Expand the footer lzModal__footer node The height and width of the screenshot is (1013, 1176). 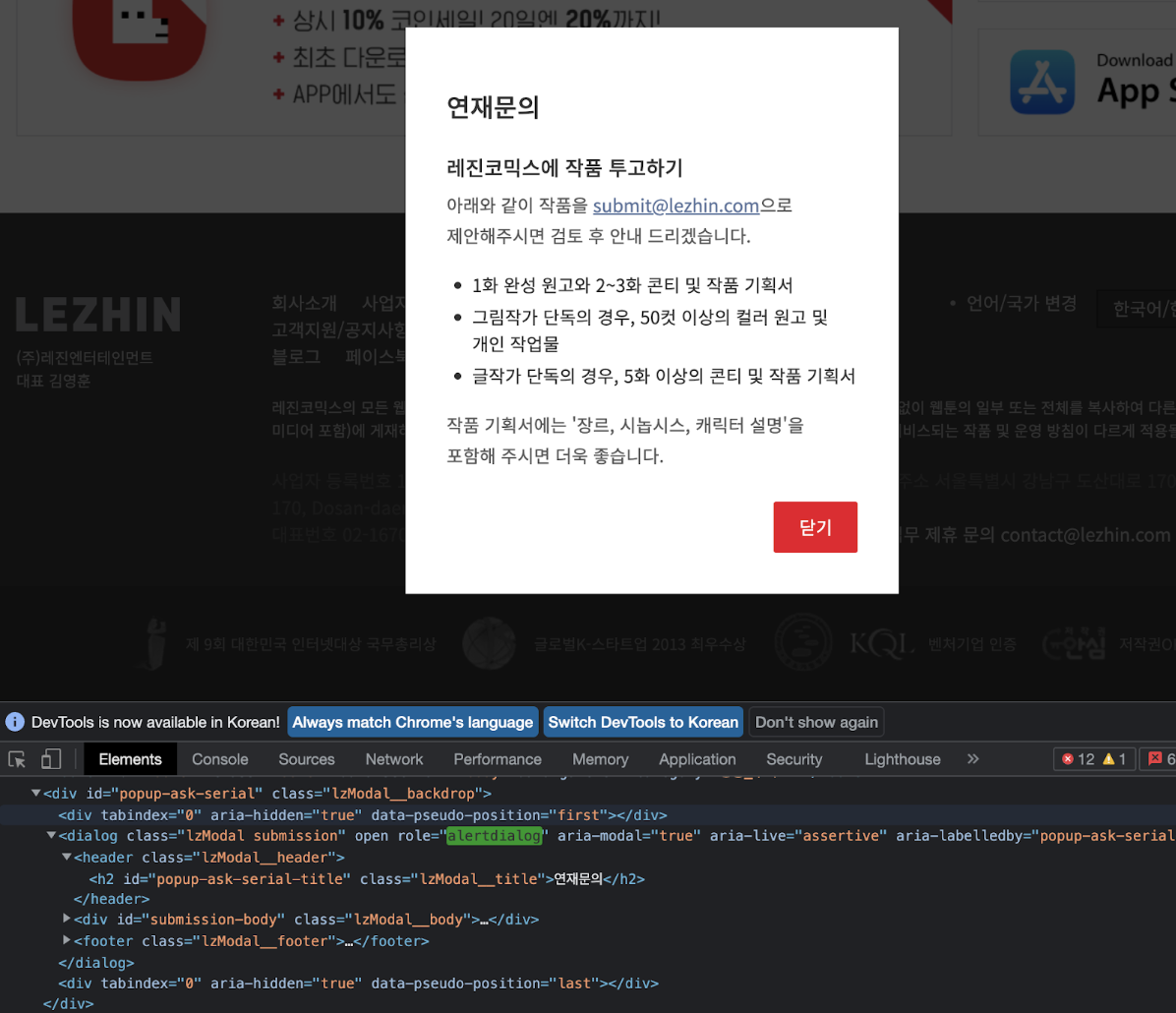point(66,939)
